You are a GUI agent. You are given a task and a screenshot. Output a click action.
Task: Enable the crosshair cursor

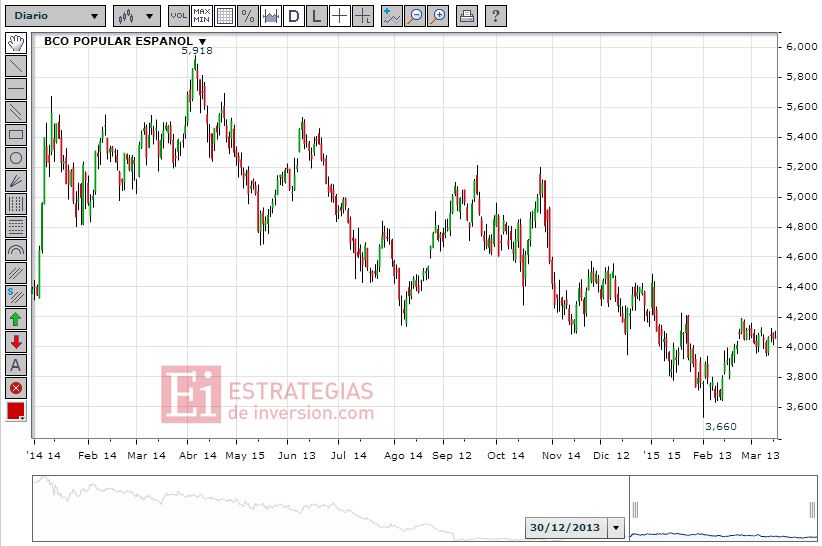pos(340,16)
